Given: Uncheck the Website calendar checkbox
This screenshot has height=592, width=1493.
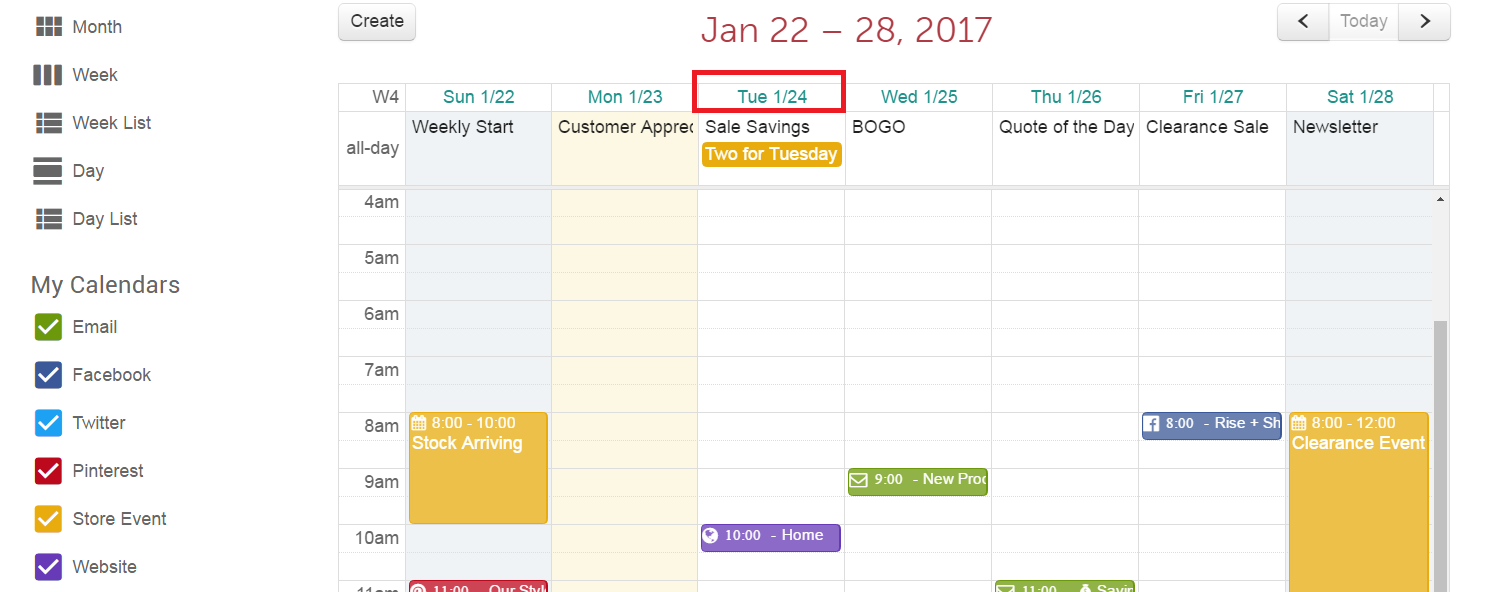Looking at the screenshot, I should pyautogui.click(x=48, y=567).
